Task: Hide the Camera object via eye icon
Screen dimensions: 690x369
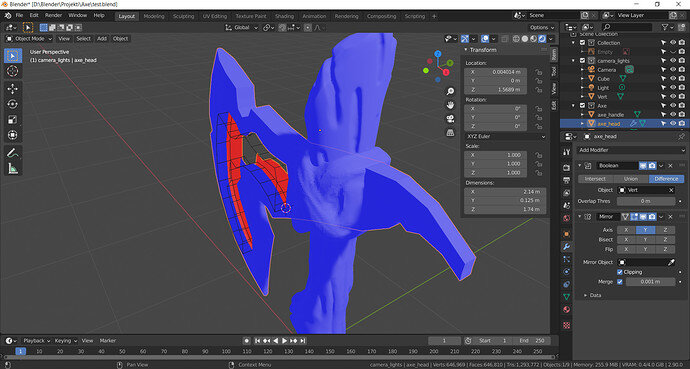Action: pyautogui.click(x=673, y=69)
